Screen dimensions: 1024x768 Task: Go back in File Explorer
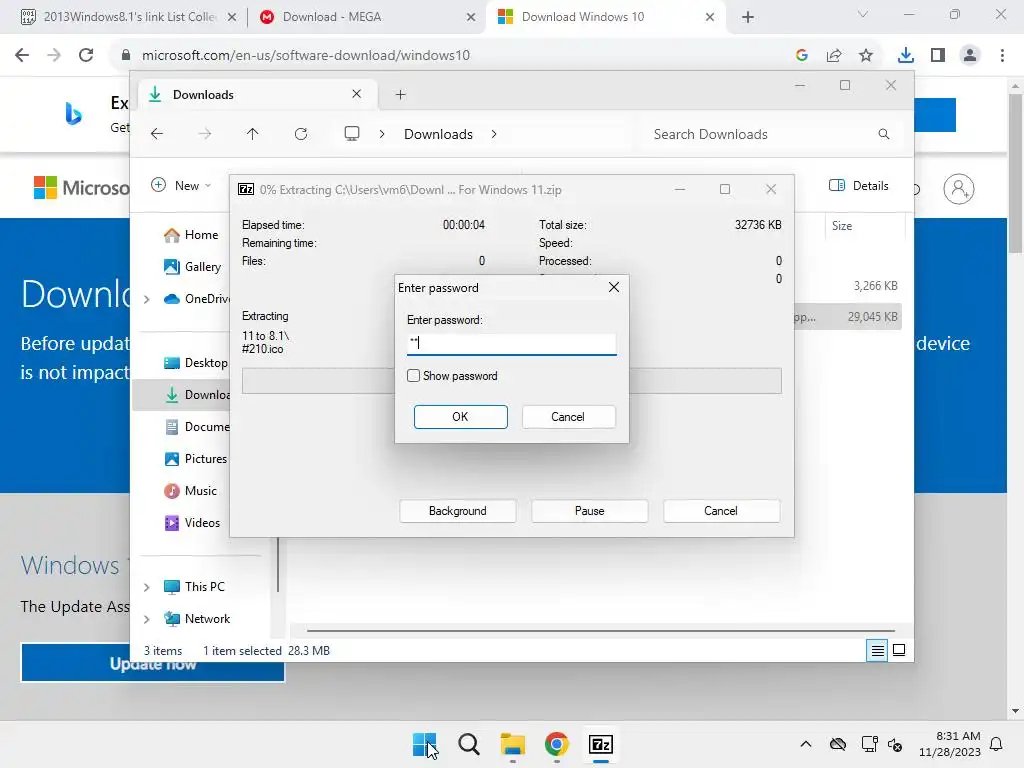click(x=157, y=134)
